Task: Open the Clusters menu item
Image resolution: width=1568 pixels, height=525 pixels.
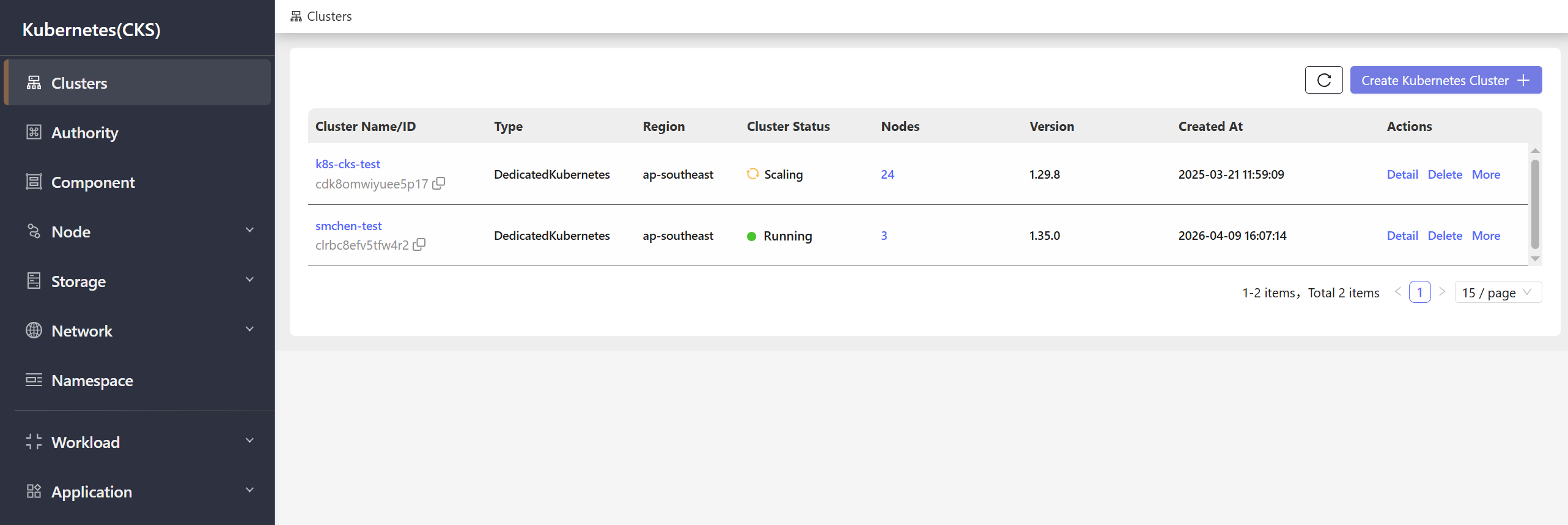Action: click(x=138, y=83)
